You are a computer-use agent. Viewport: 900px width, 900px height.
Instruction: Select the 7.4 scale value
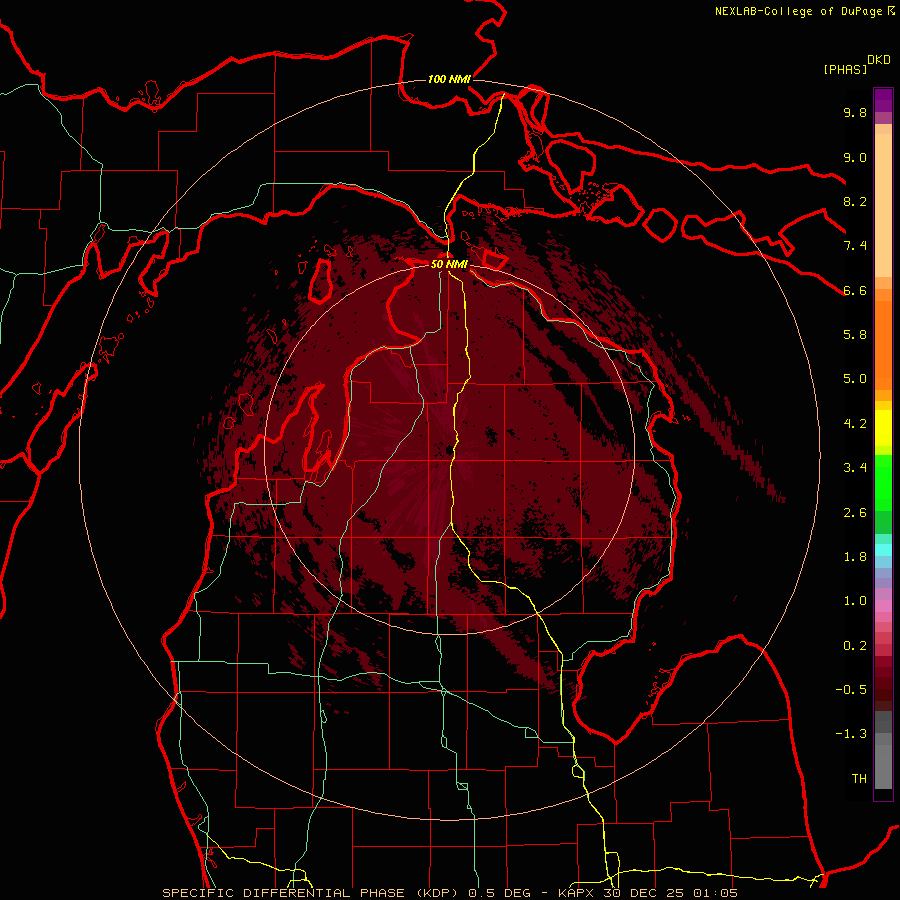point(855,246)
